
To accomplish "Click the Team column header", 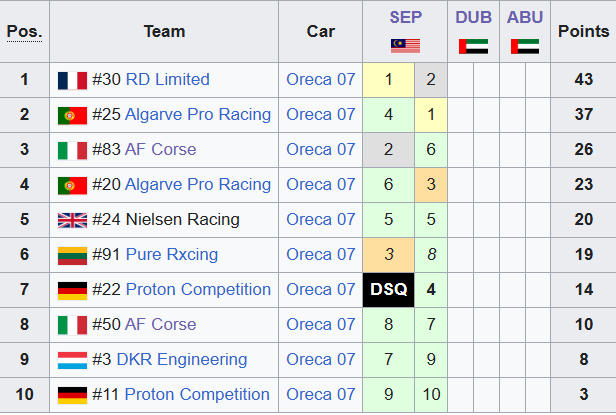I will point(164,31).
